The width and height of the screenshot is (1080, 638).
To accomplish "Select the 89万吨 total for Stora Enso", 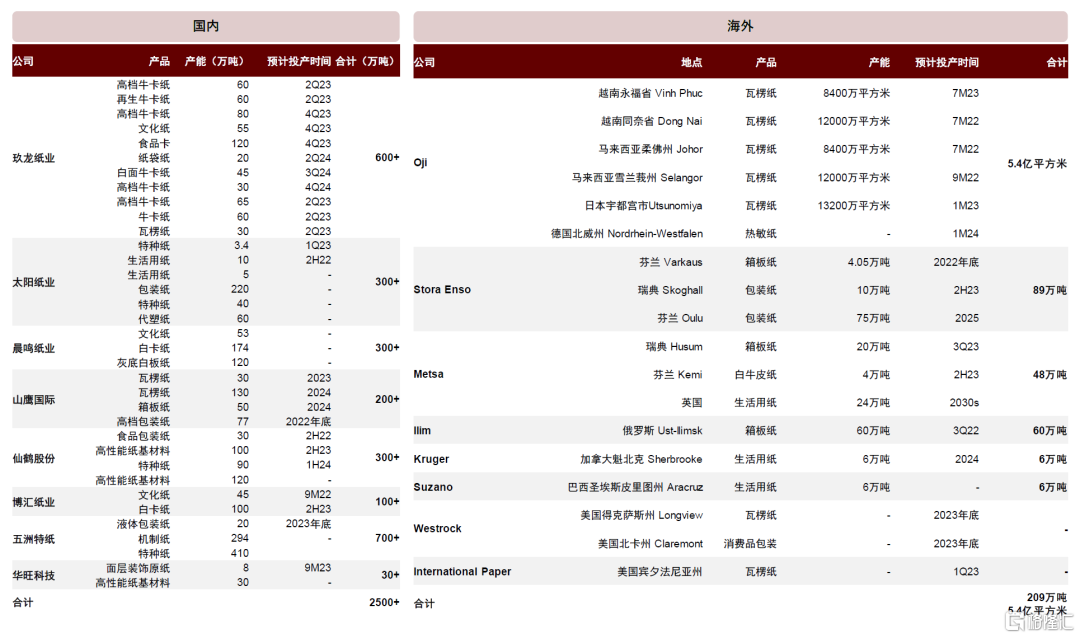I will point(1050,290).
